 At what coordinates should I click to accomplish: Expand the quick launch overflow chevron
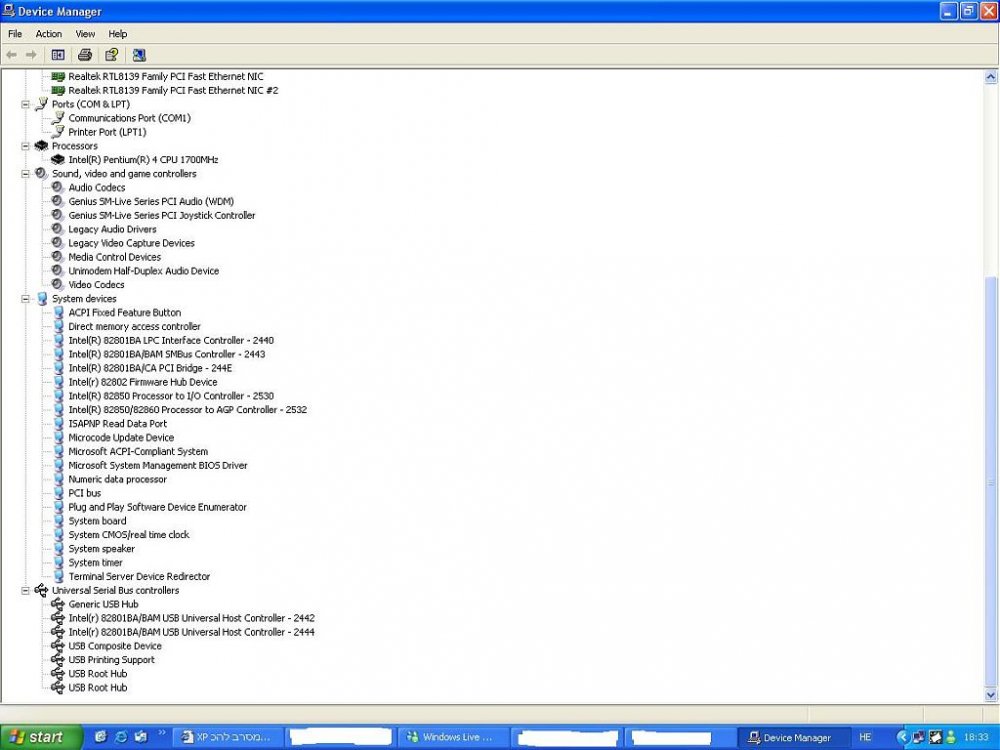pos(161,732)
